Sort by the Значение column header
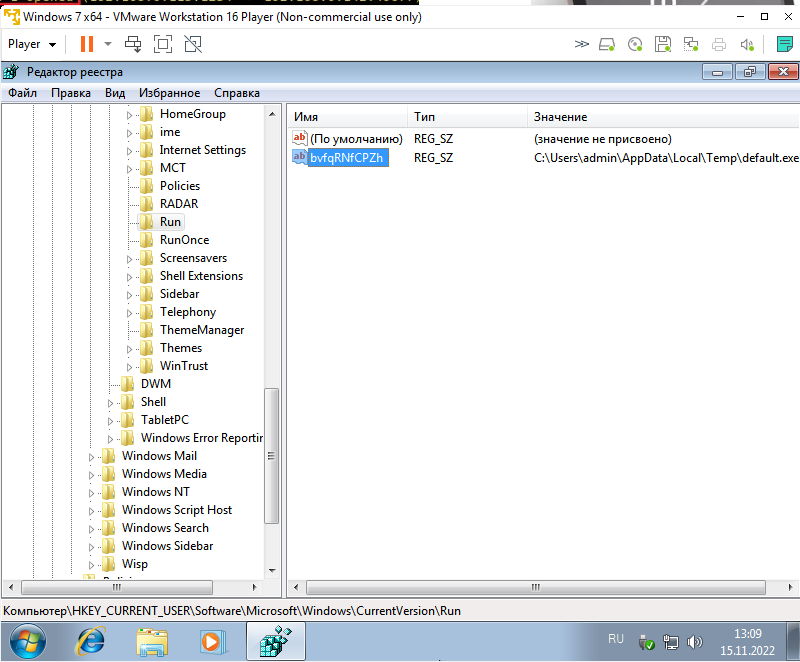The height and width of the screenshot is (662, 800). (663, 117)
